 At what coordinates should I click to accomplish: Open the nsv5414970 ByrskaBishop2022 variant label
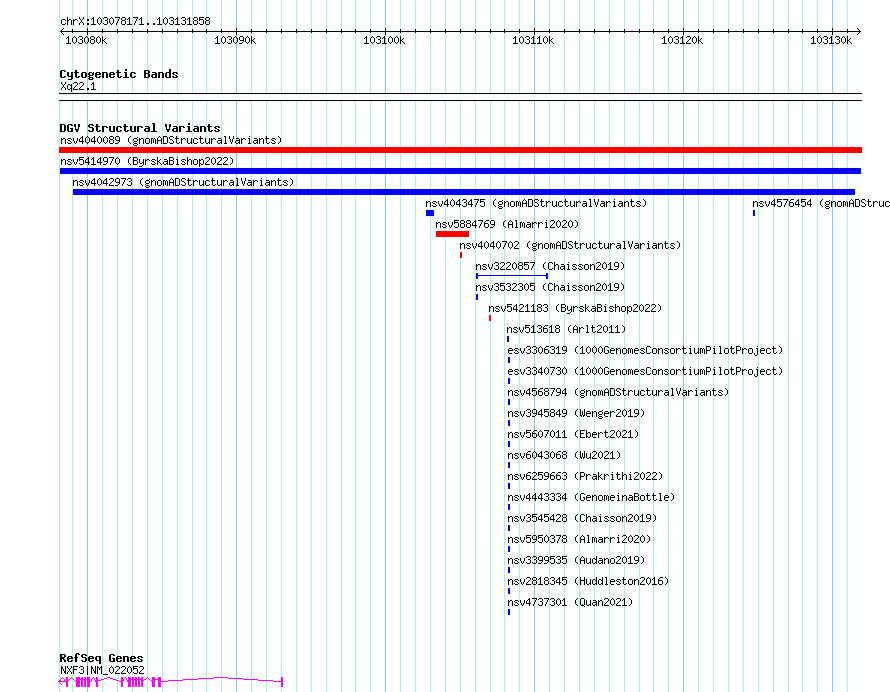coord(147,161)
